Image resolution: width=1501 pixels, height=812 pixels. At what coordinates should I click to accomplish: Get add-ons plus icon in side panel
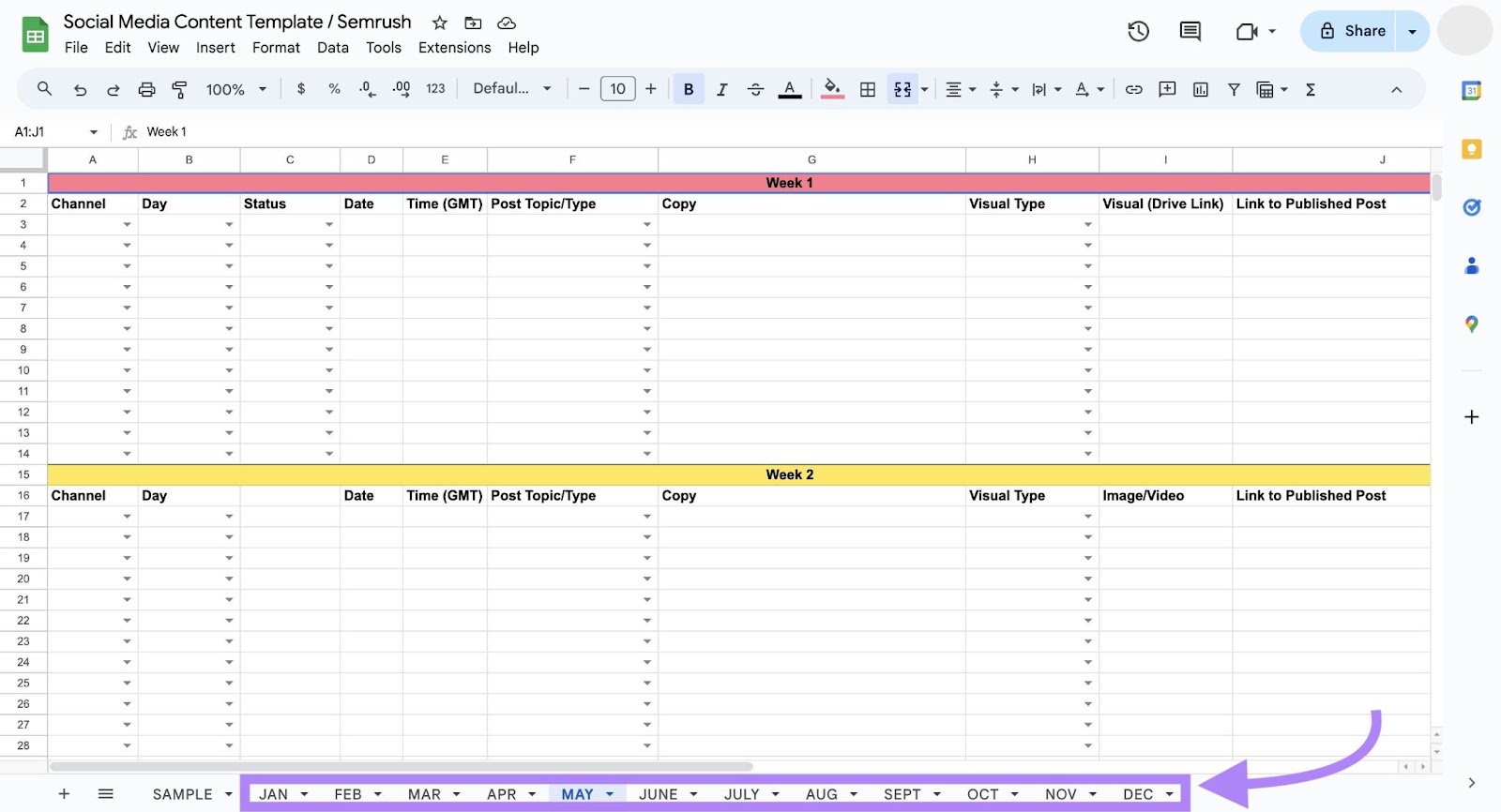[x=1472, y=417]
